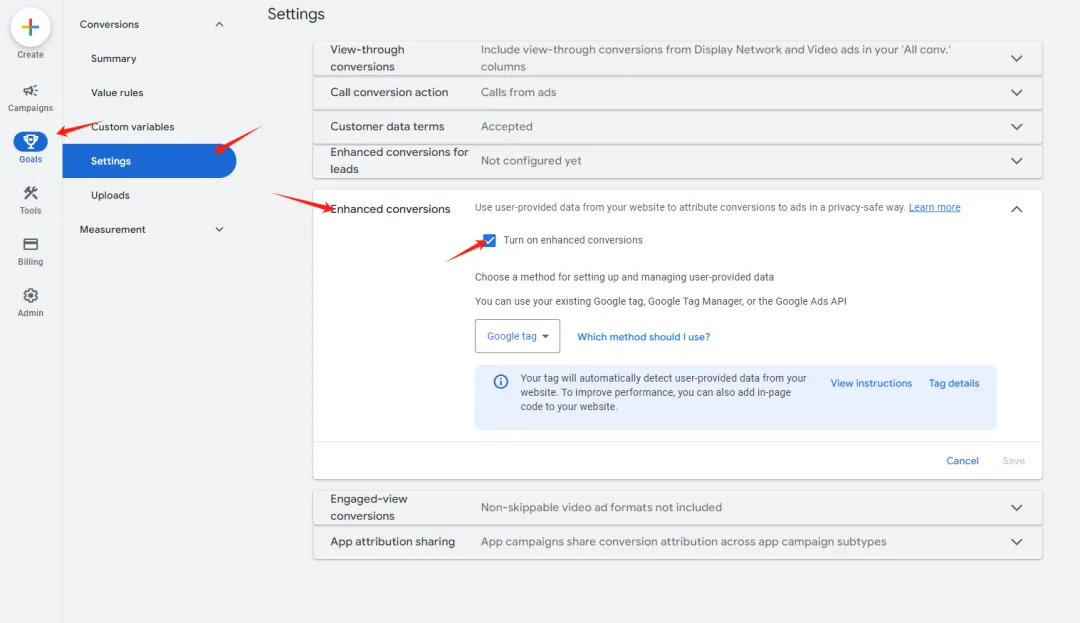Image resolution: width=1080 pixels, height=623 pixels.
Task: Cancel the enhanced conversions changes
Action: point(962,461)
